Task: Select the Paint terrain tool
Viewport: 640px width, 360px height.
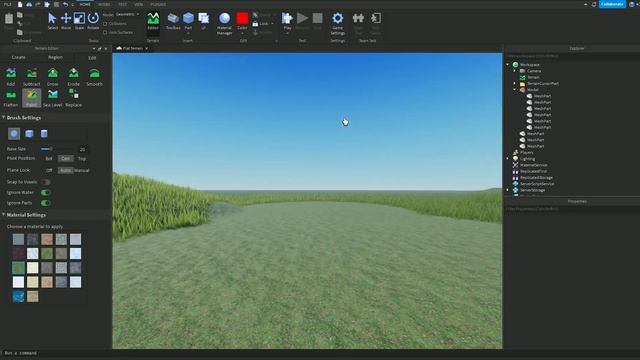Action: (31, 98)
